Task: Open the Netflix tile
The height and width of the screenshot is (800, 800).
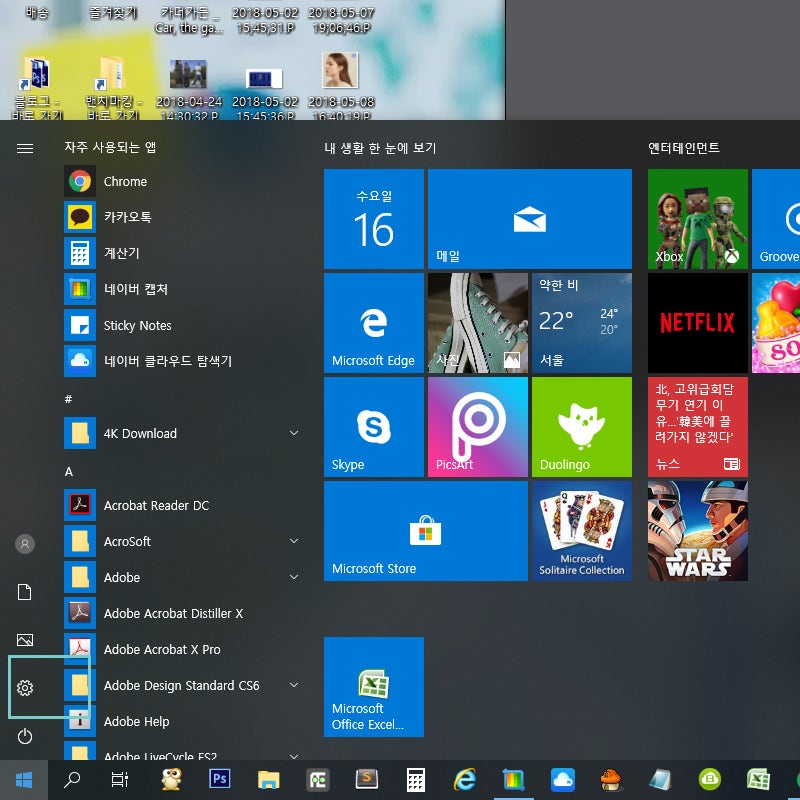Action: (697, 323)
